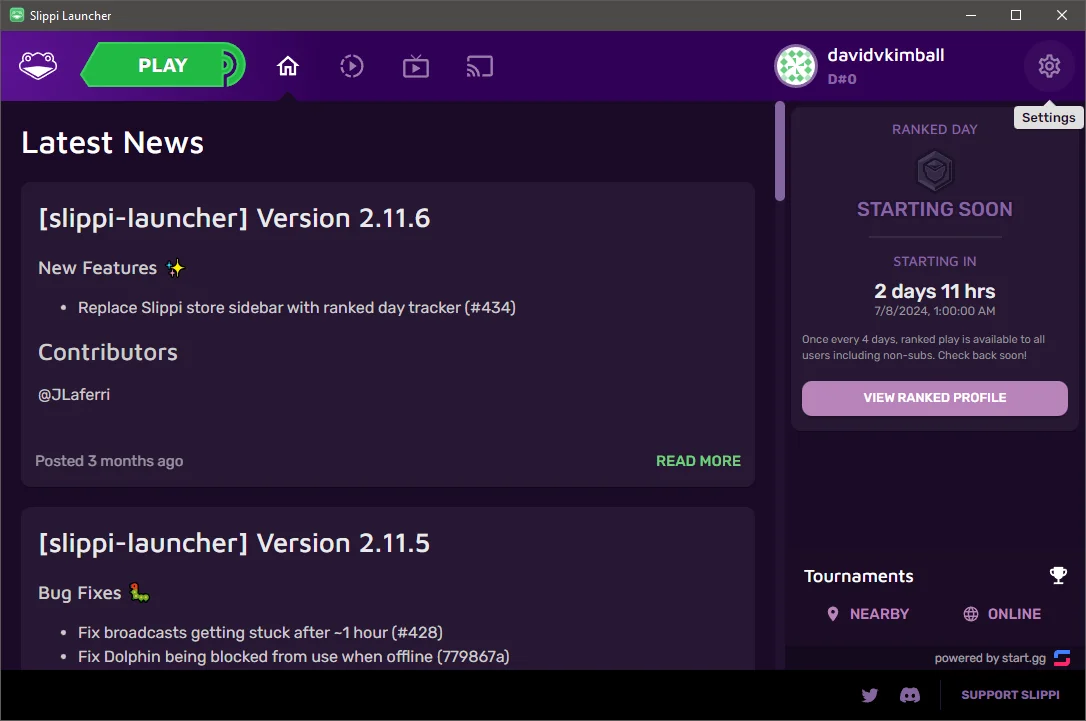Expand the 2.11.6 release via READ MORE
Image resolution: width=1086 pixels, height=721 pixels.
click(x=698, y=460)
